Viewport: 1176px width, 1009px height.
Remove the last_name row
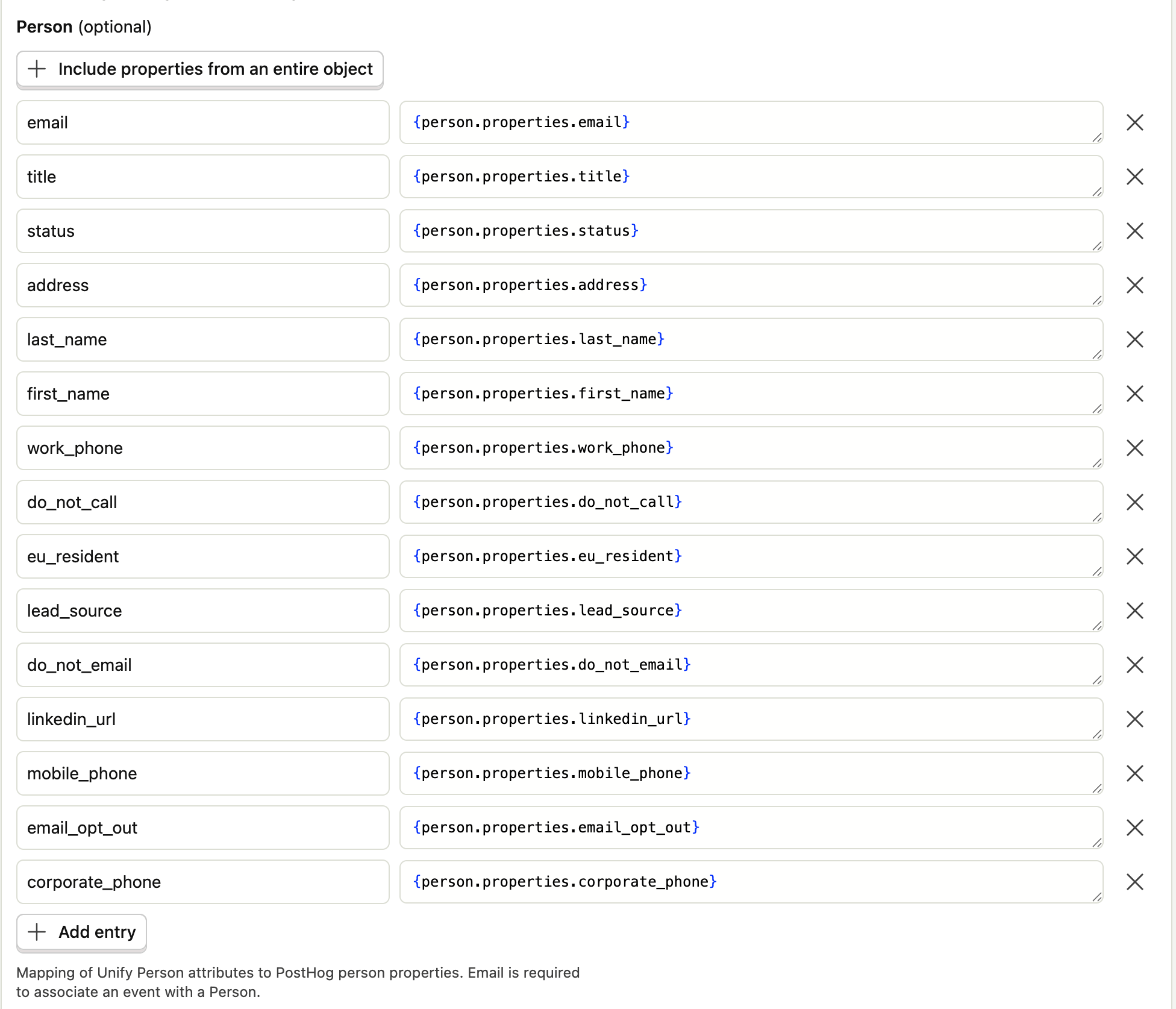pos(1135,339)
